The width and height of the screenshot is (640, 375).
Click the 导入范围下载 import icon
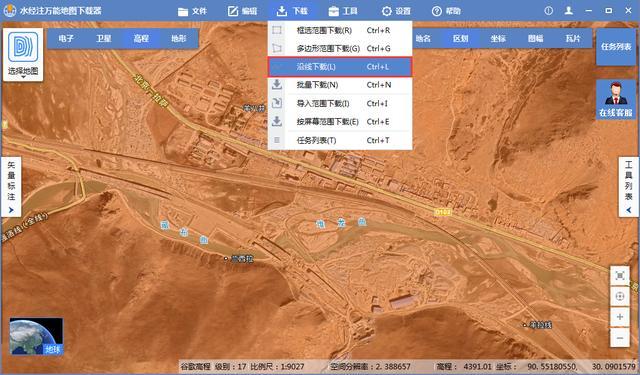(x=277, y=103)
